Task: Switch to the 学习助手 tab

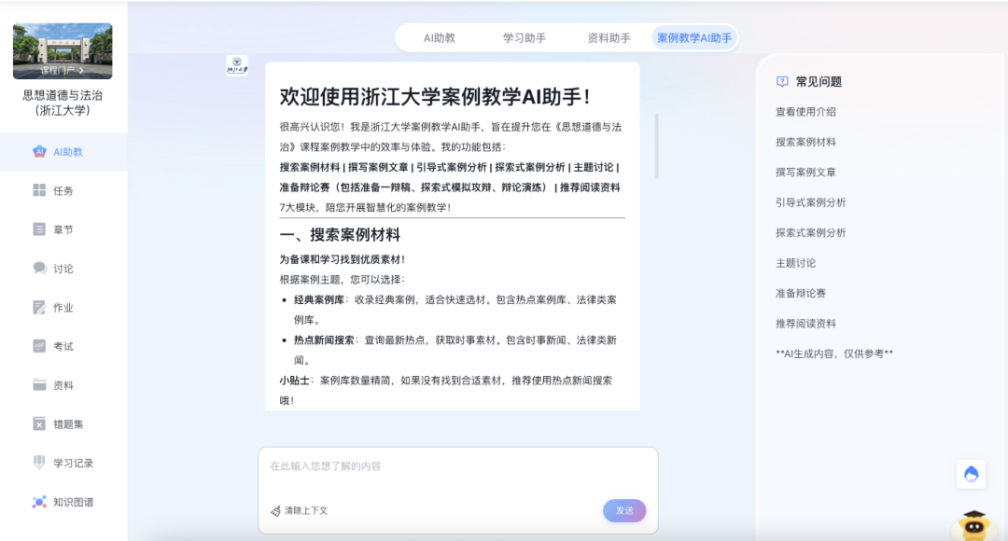Action: (x=524, y=38)
